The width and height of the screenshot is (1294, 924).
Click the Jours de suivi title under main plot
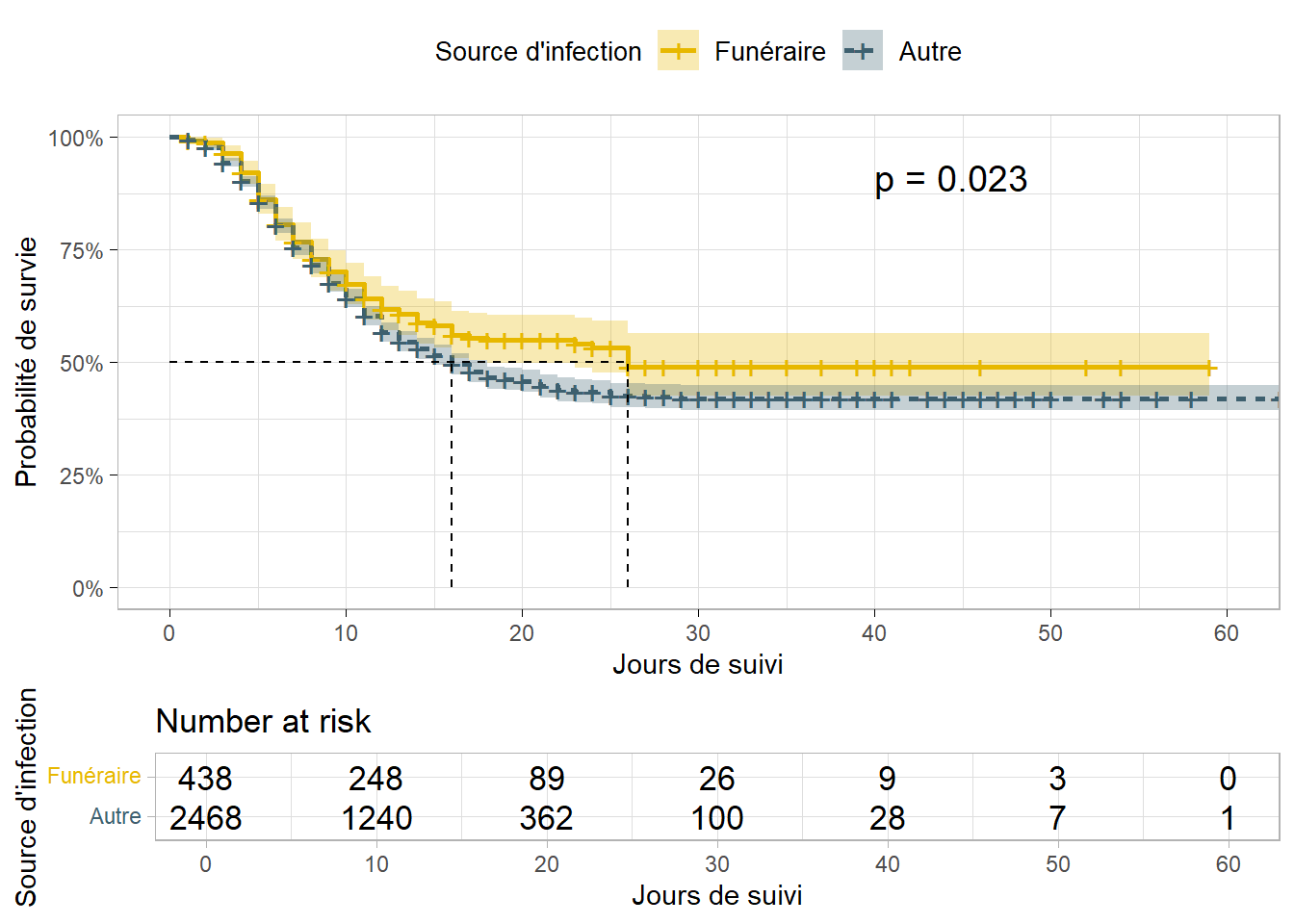coord(698,664)
